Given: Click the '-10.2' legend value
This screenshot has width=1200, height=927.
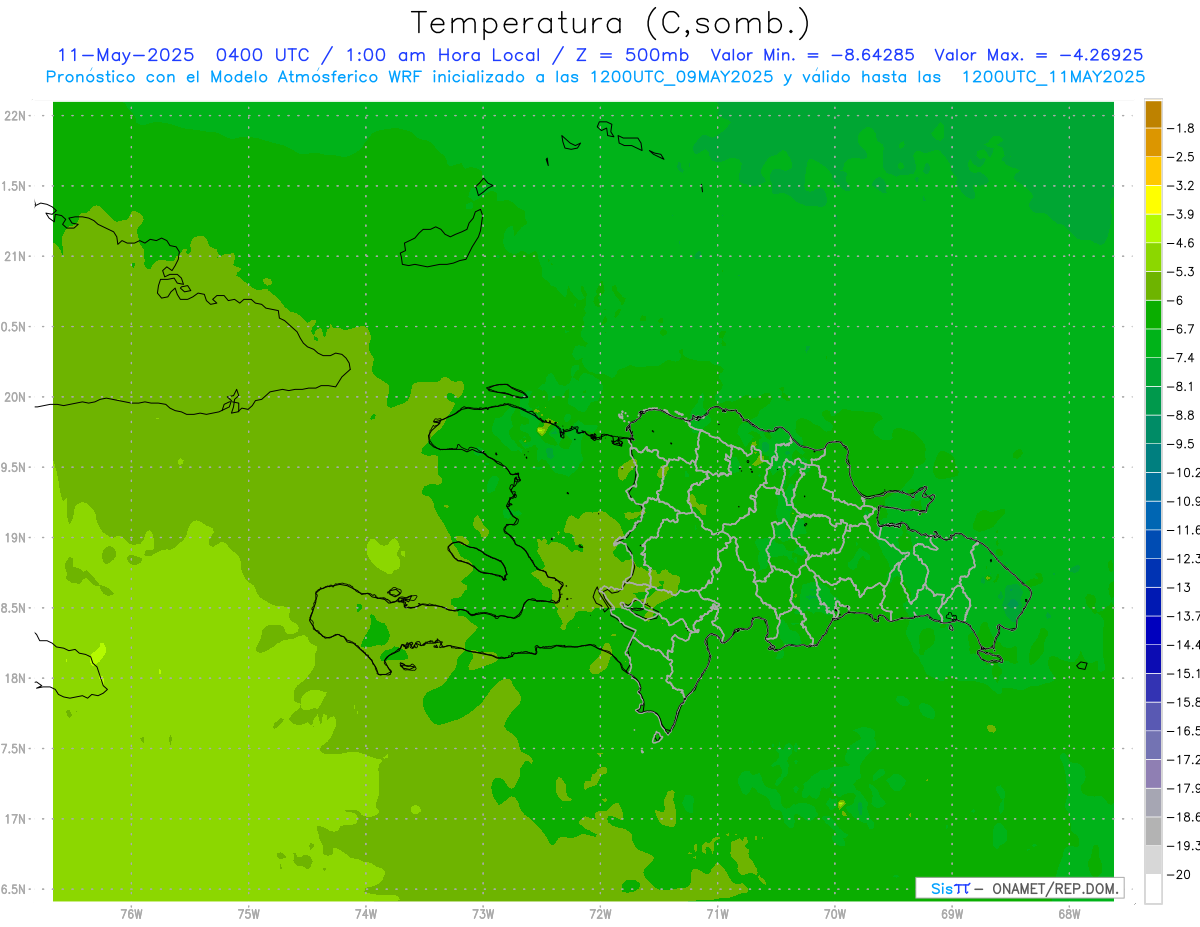Looking at the screenshot, I should click(1183, 472).
